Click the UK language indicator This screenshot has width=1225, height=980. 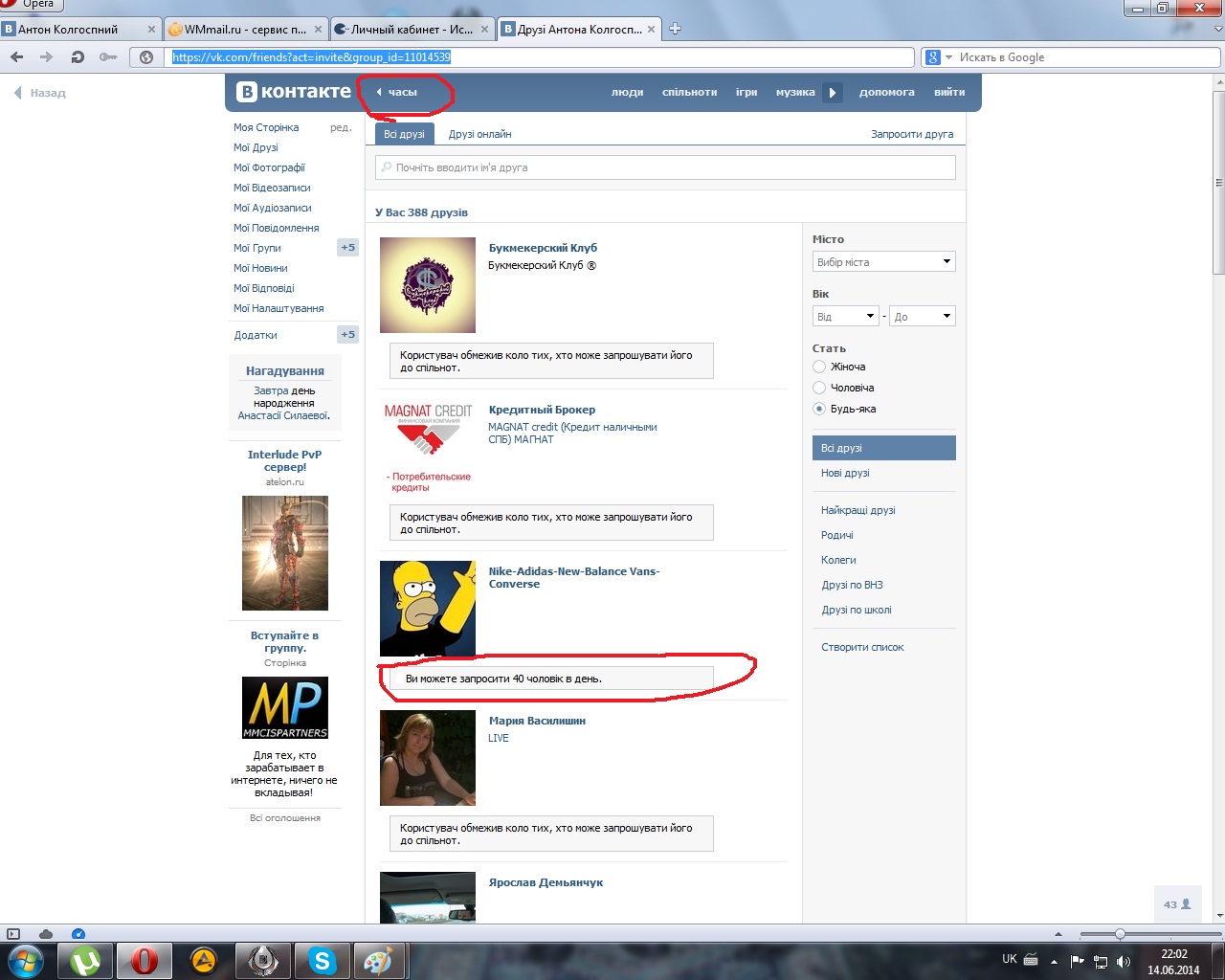(1010, 959)
